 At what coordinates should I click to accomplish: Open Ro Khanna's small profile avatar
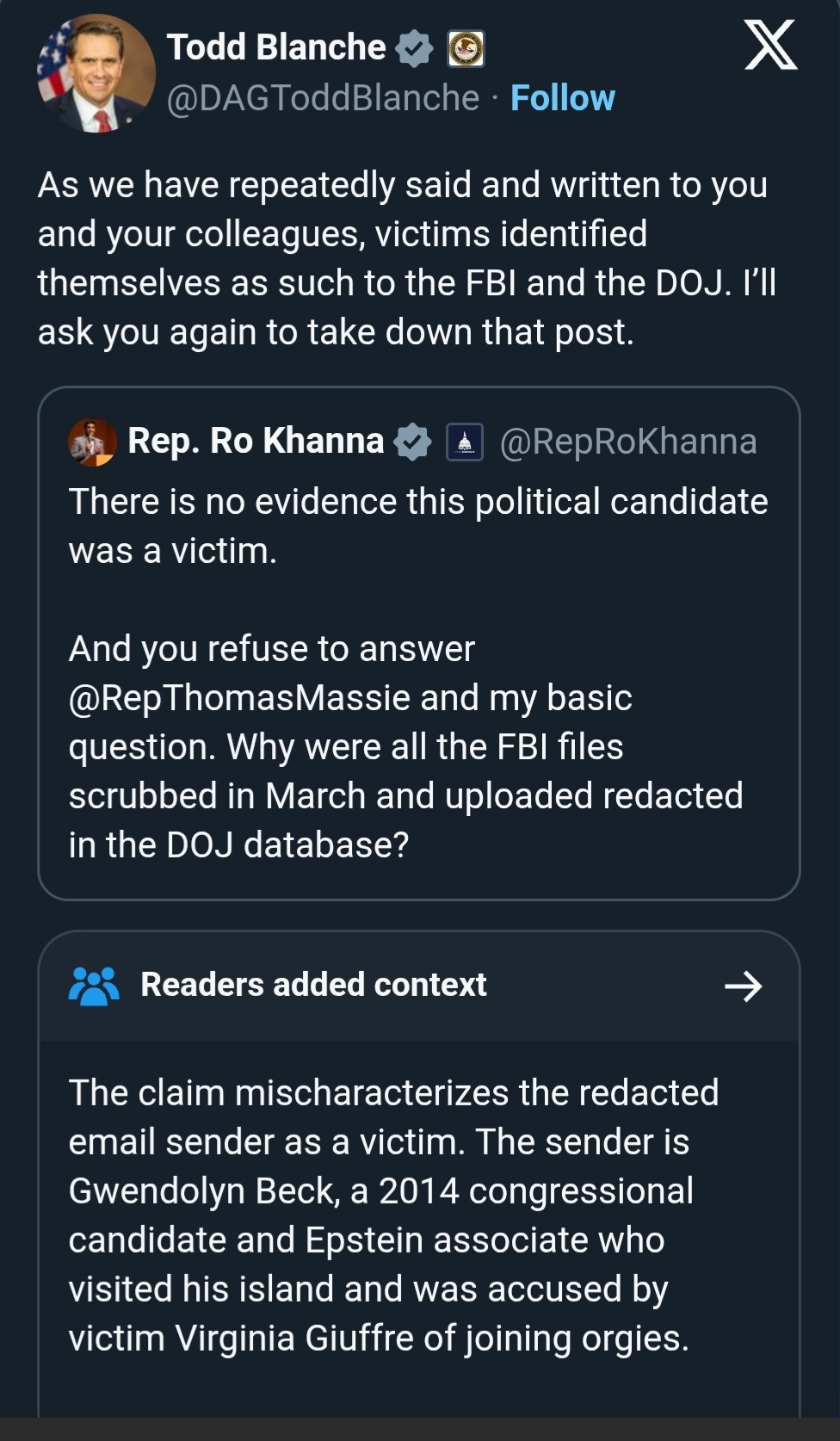click(x=92, y=442)
